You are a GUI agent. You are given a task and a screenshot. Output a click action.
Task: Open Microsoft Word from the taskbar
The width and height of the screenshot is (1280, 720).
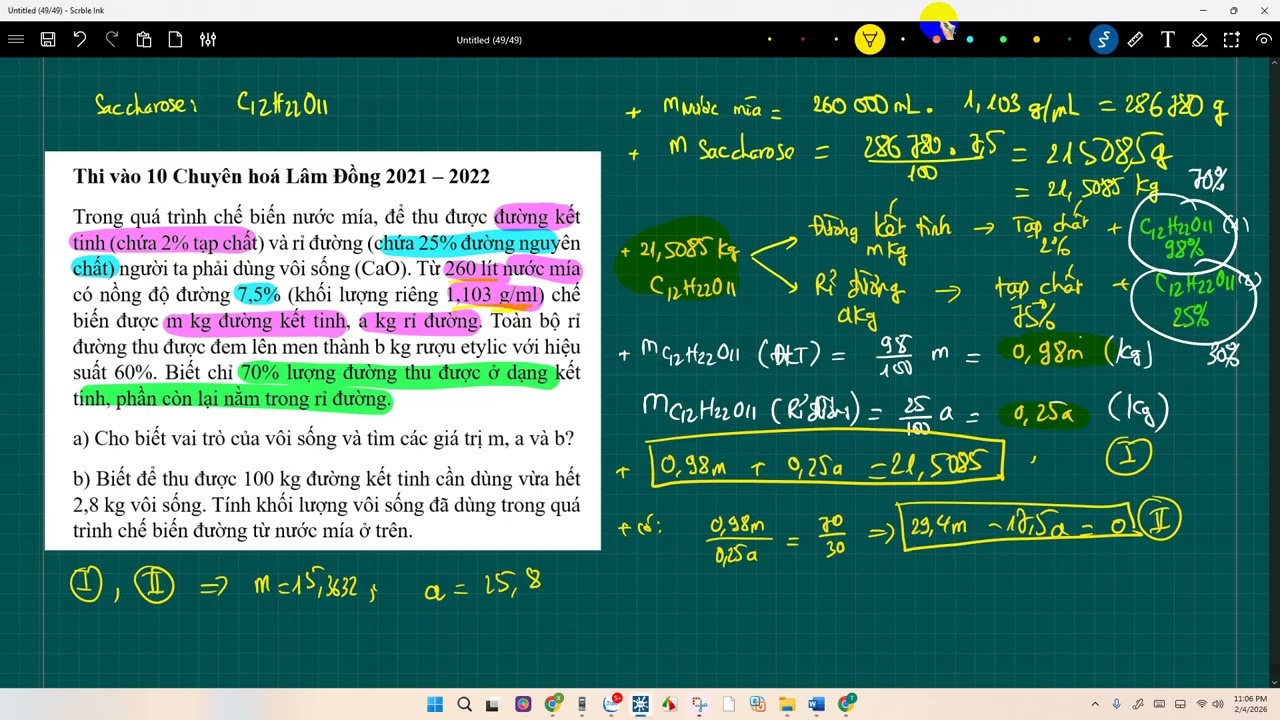(x=816, y=704)
